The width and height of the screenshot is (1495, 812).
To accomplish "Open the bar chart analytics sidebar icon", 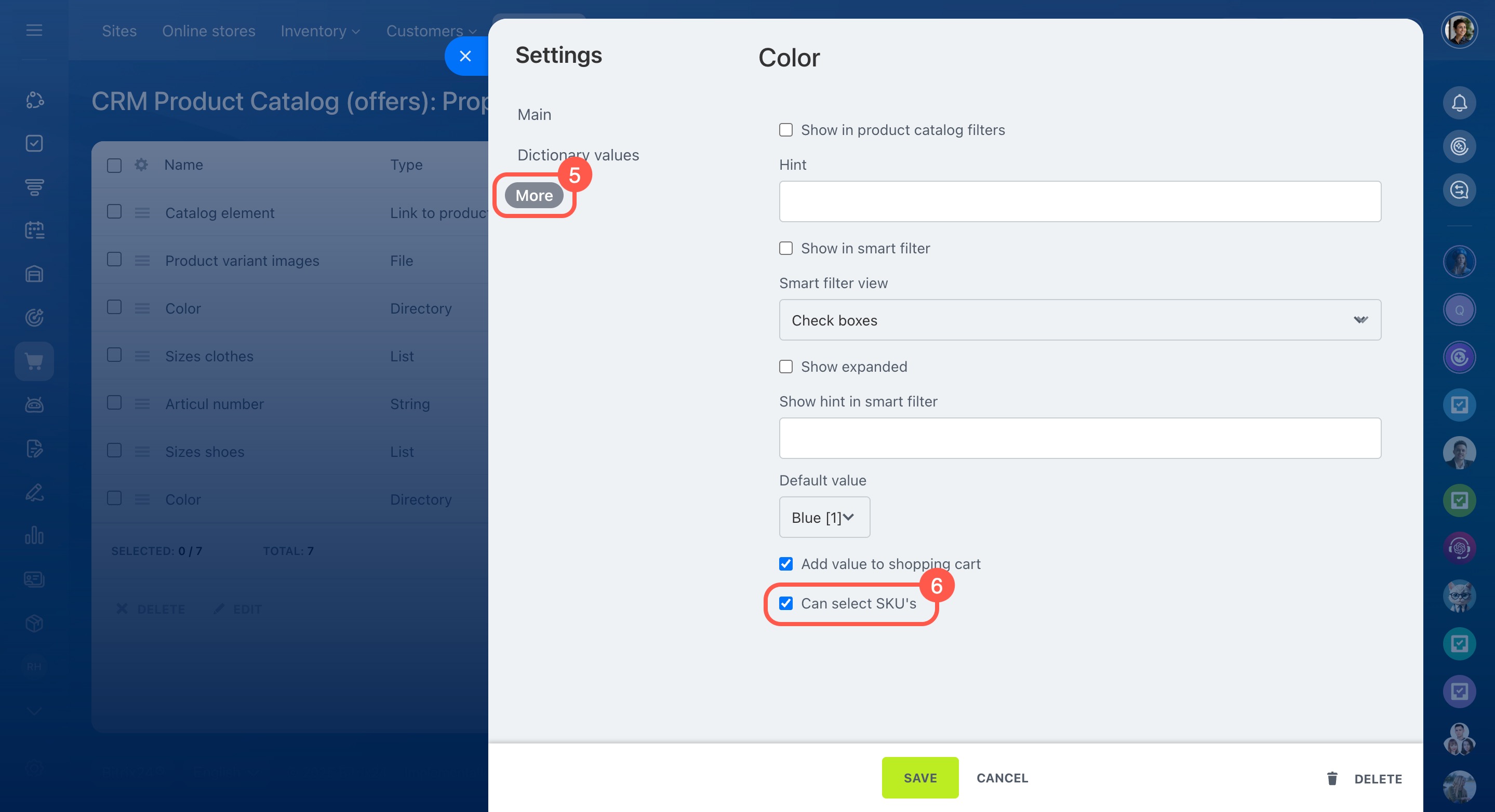I will (x=34, y=535).
